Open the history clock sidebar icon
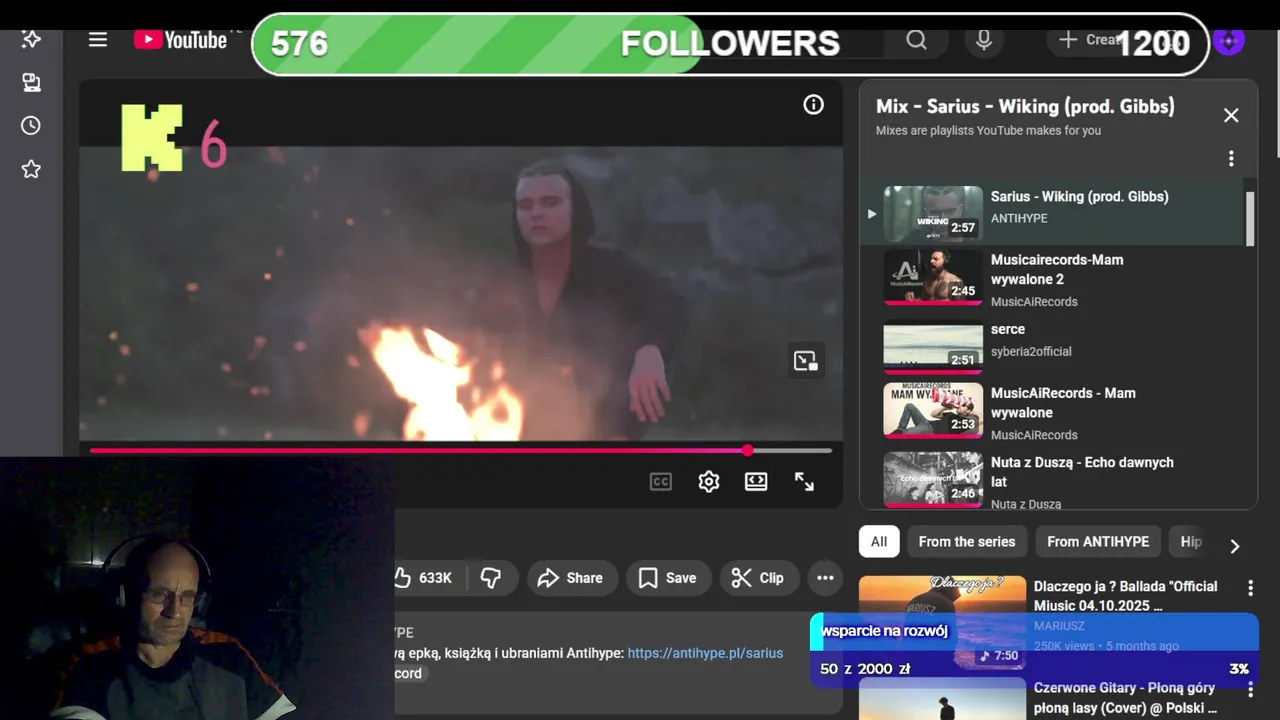Image resolution: width=1280 pixels, height=720 pixels. point(31,126)
